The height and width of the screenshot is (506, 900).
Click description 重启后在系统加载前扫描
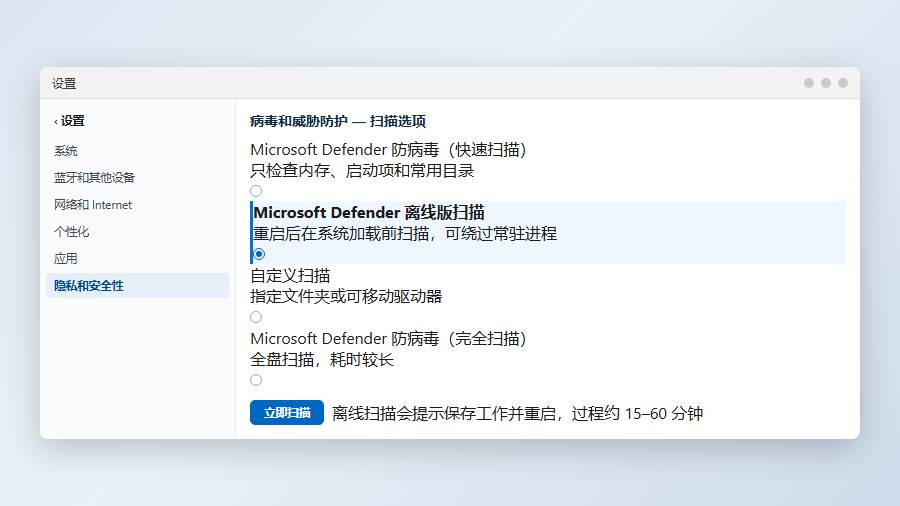341,234
